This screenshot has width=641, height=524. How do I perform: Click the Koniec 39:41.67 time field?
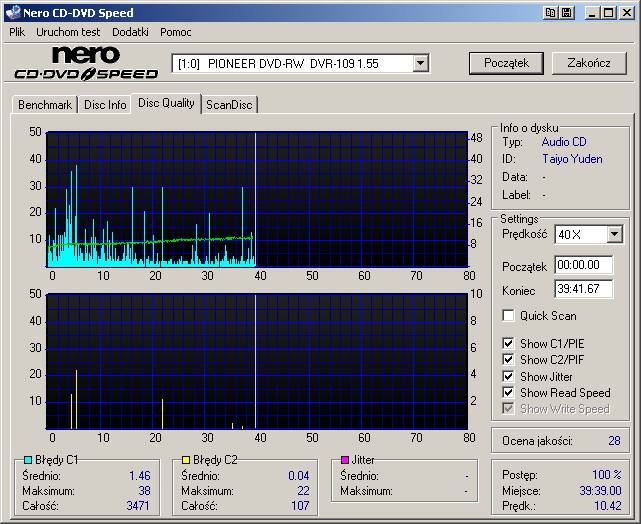tap(584, 289)
